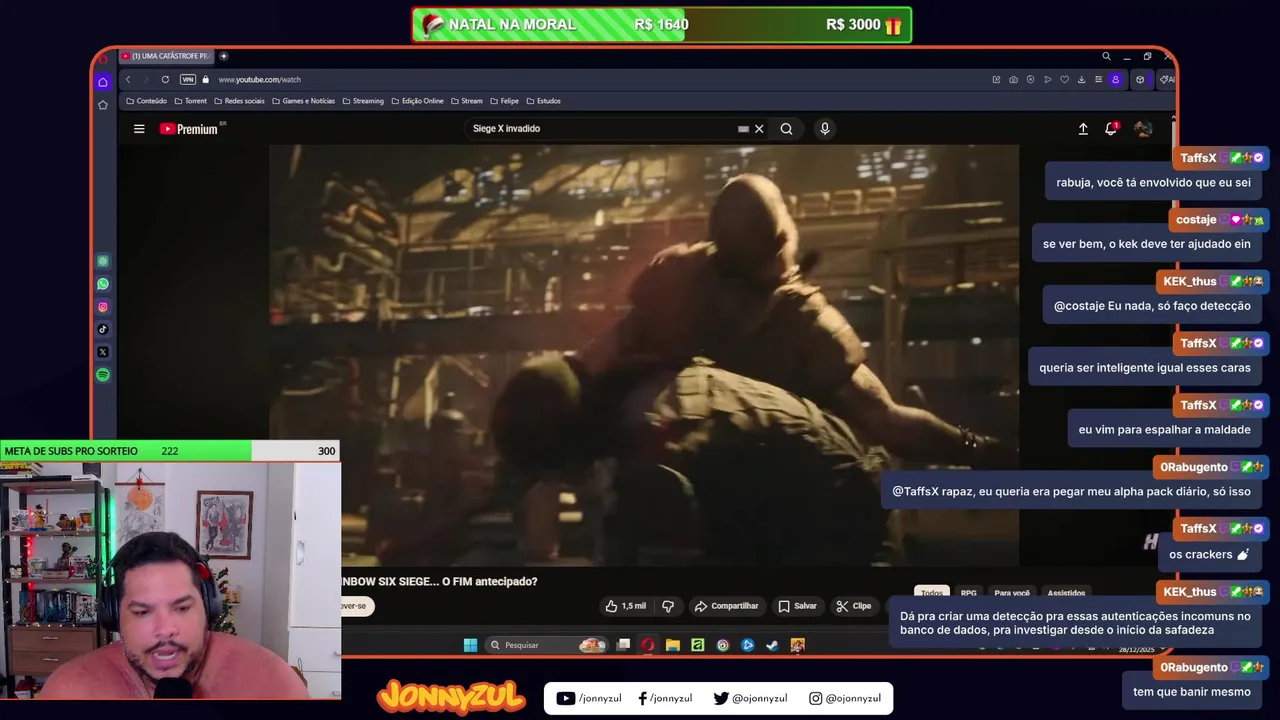Screen dimensions: 1280x720
Task: Open the Streaming bookmarks folder
Action: (x=363, y=101)
